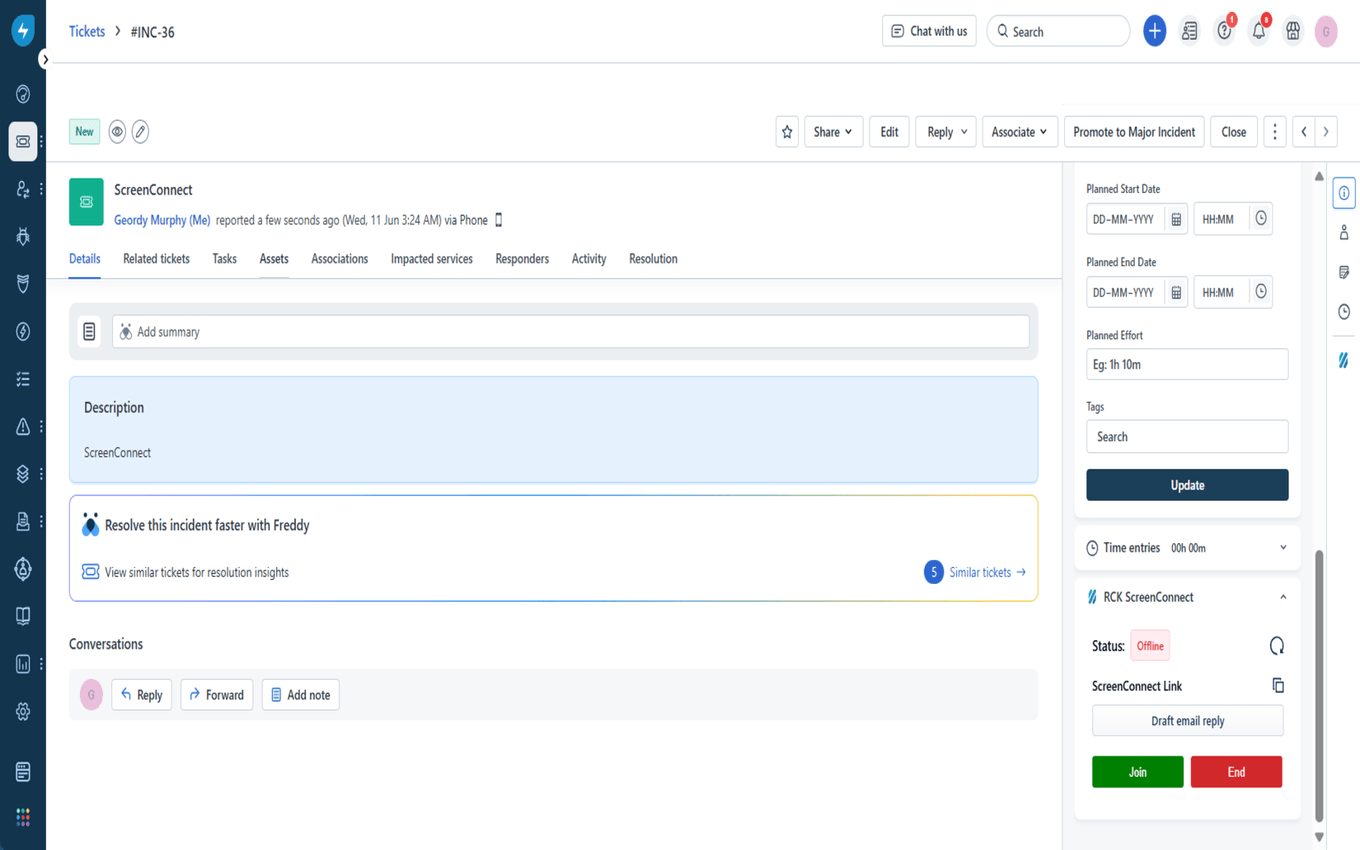Collapse the RCK ScreenConnect panel
The height and width of the screenshot is (850, 1360).
(x=1283, y=597)
